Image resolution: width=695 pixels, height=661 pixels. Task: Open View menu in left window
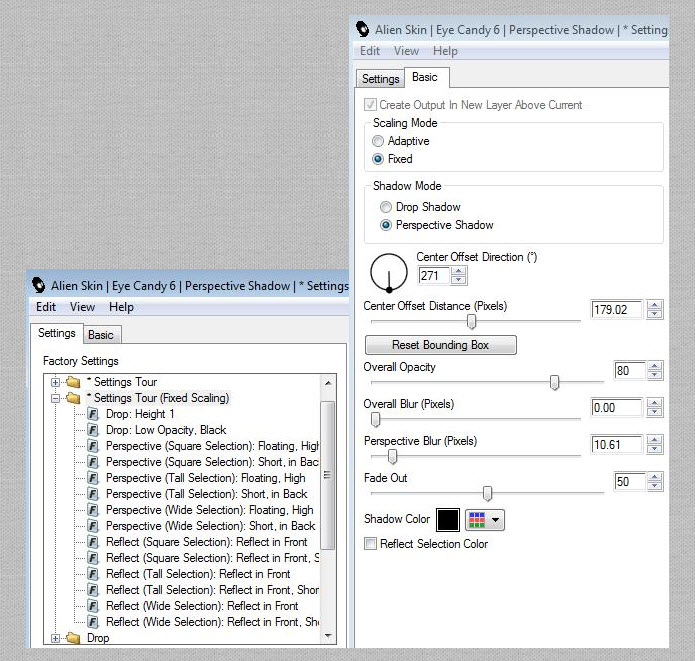[82, 307]
